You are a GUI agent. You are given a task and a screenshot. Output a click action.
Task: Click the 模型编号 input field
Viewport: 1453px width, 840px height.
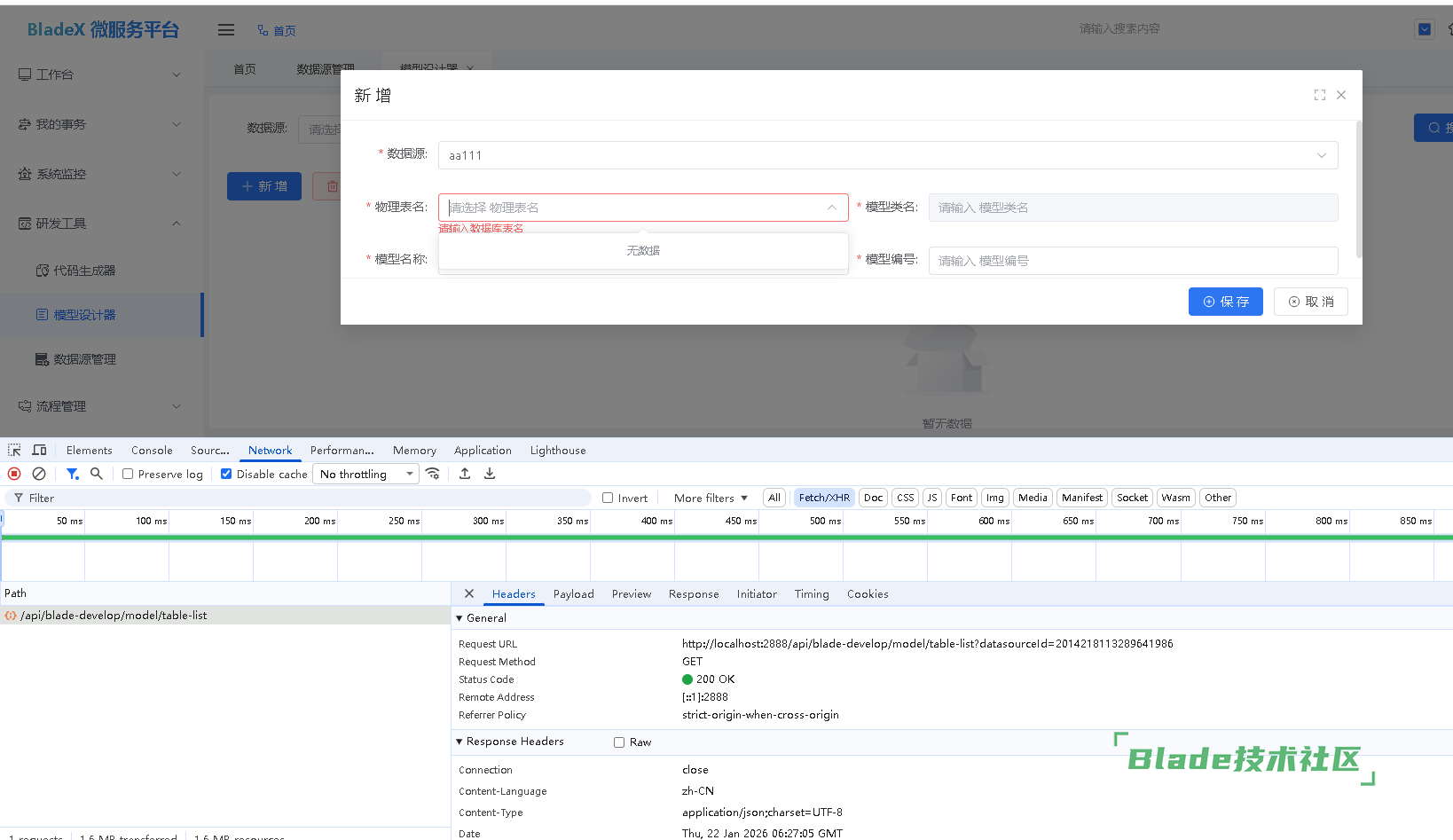1132,261
